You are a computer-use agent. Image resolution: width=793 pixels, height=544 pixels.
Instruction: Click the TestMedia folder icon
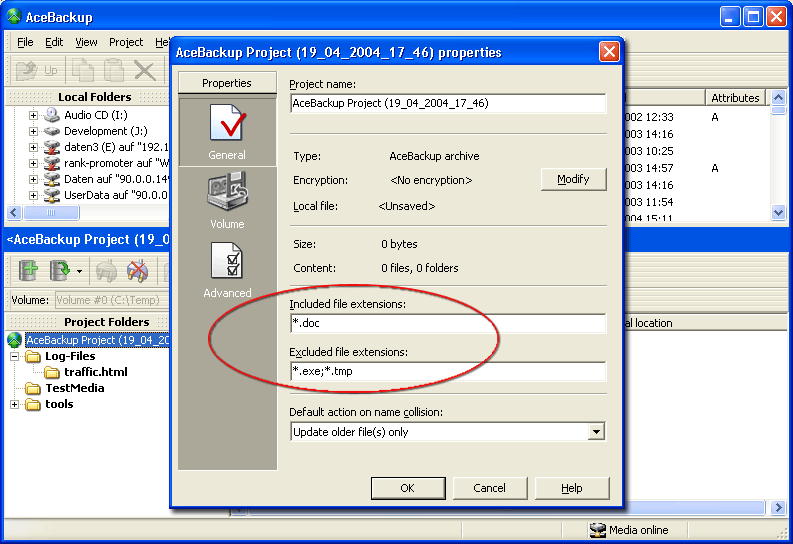[x=33, y=389]
